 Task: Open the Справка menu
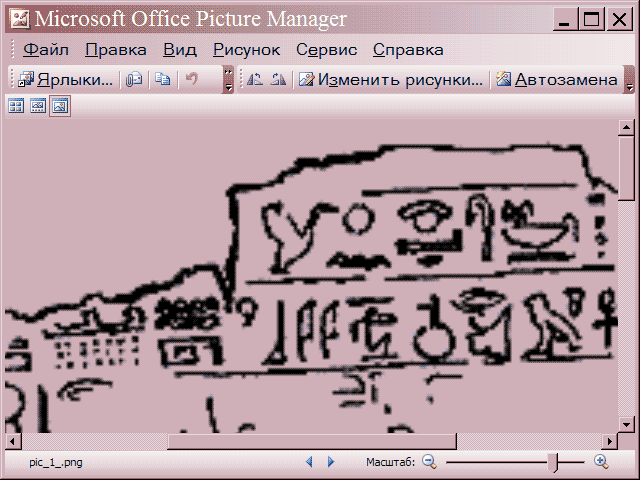[x=408, y=50]
